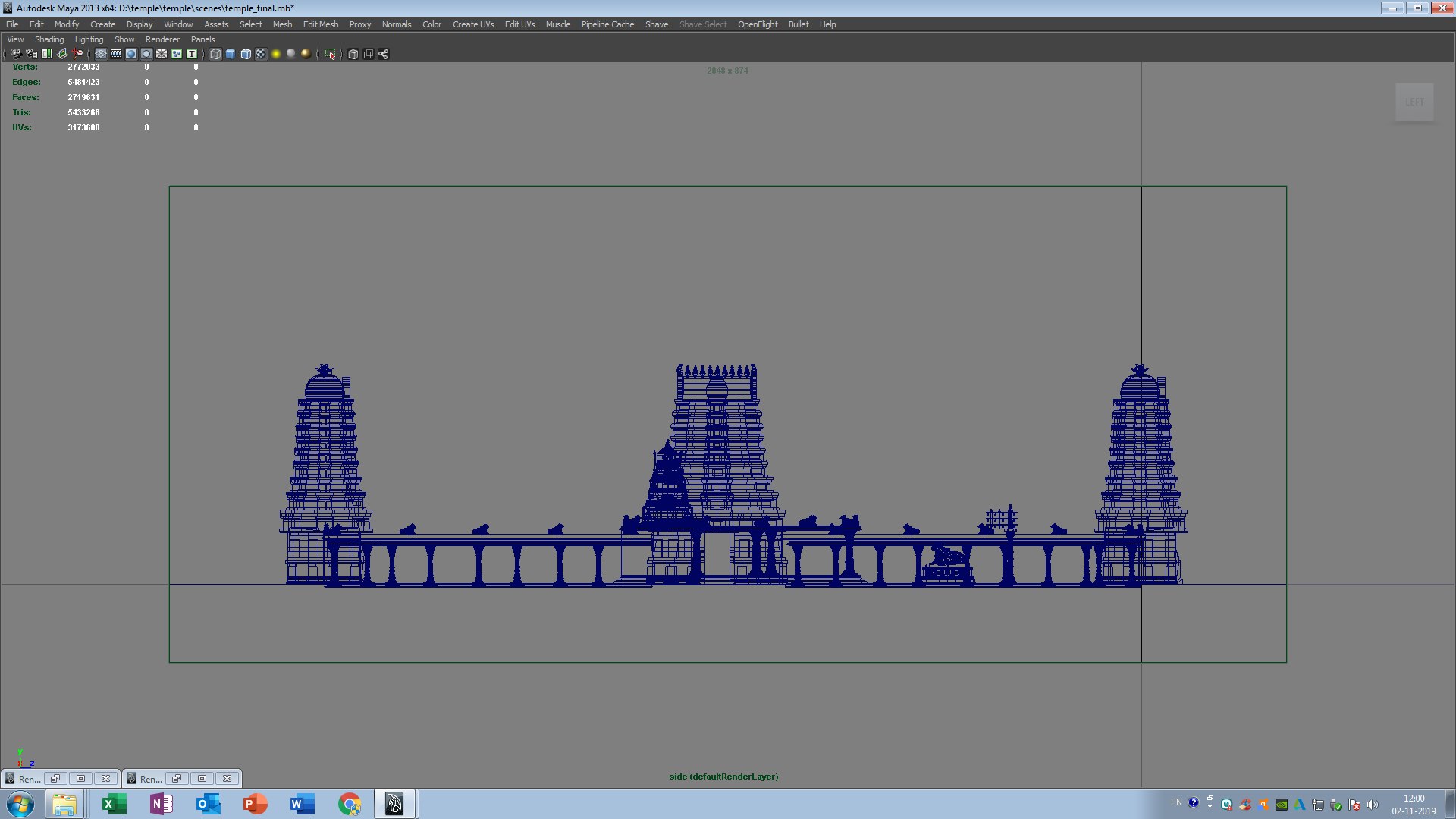Maximize the second minimized Ren... window

pos(202,779)
